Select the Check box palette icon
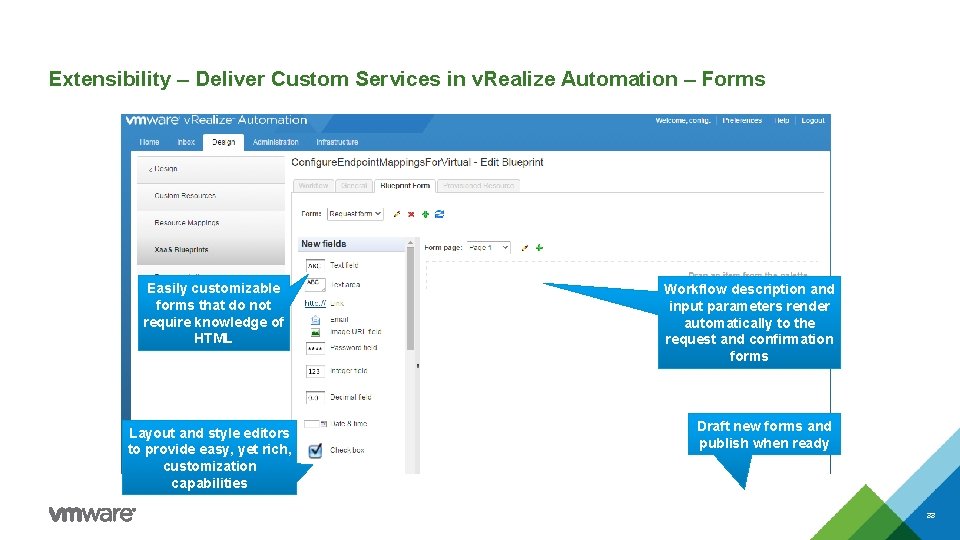Viewport: 960px width, 540px height. [x=315, y=451]
